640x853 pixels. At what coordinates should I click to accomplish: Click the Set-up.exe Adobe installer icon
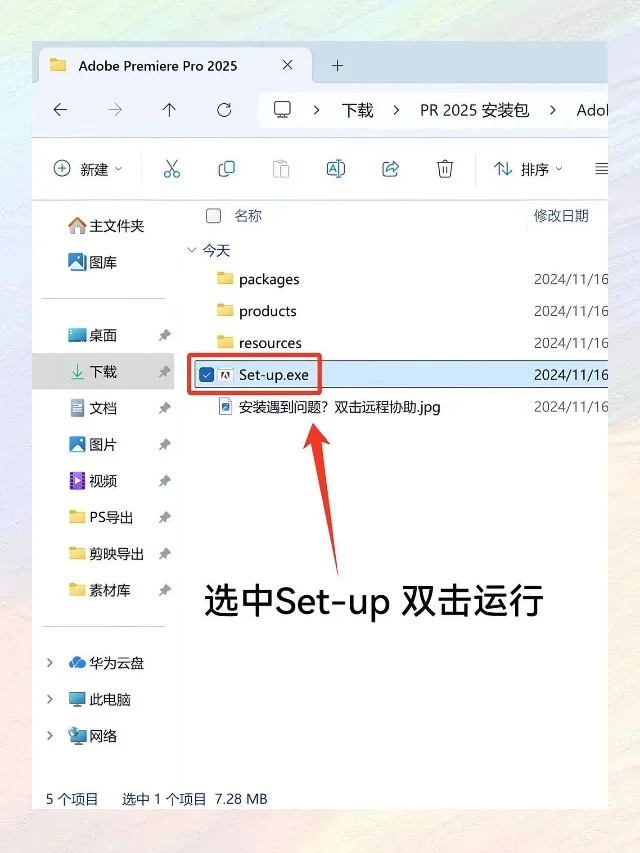[x=225, y=374]
